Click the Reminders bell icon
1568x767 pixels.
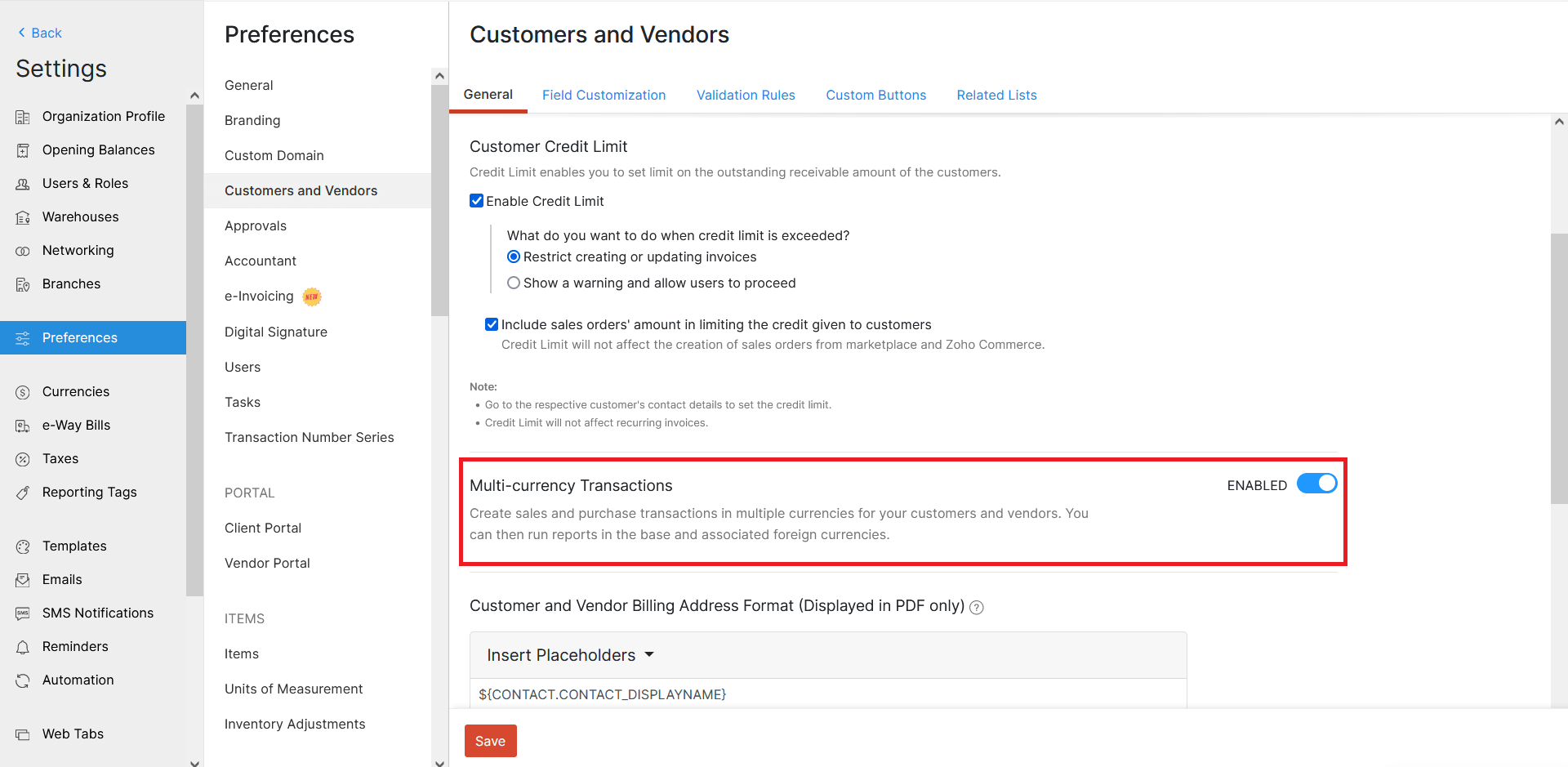[x=23, y=647]
